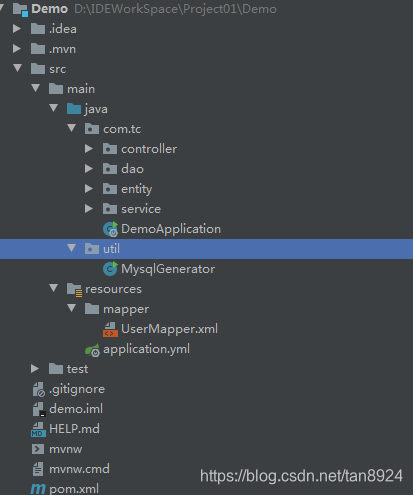Collapse the com.tc package arrow

pyautogui.click(x=72, y=128)
